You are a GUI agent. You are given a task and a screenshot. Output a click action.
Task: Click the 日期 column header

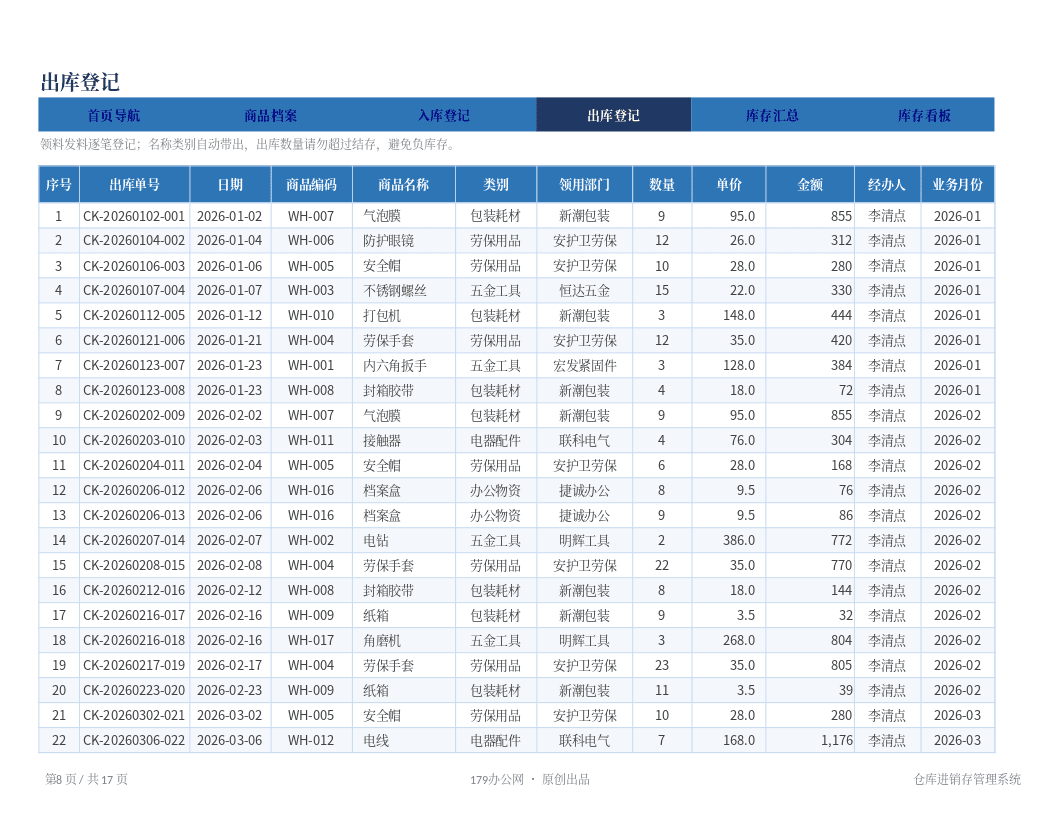coord(230,184)
